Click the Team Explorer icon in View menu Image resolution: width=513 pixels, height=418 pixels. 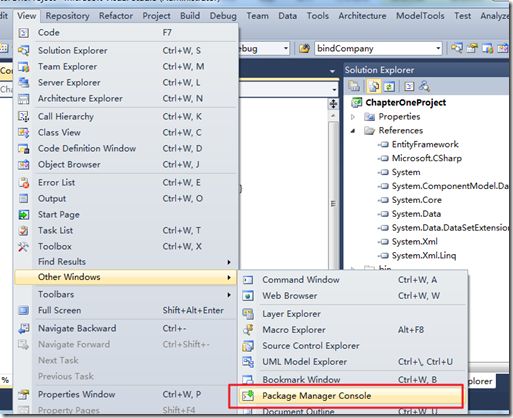[23, 67]
